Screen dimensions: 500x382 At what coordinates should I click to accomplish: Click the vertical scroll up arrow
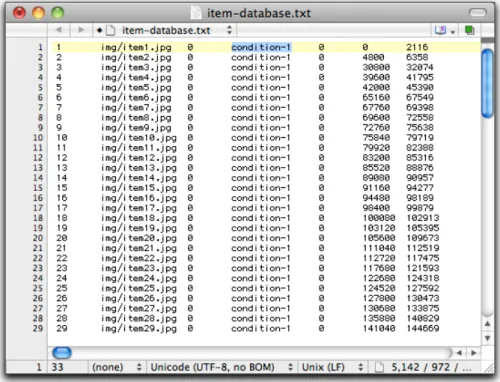487,324
